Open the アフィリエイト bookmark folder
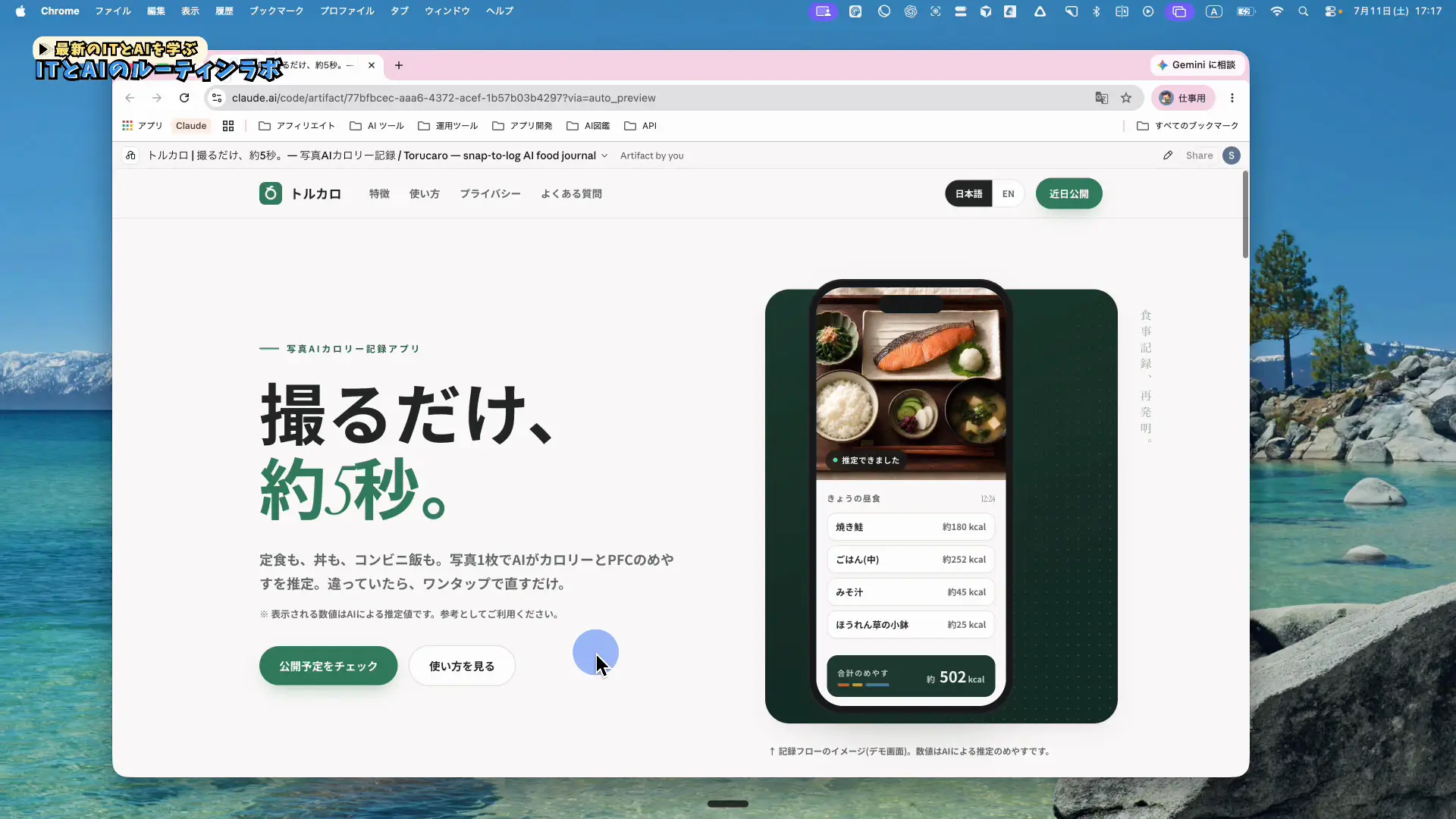This screenshot has width=1456, height=819. click(297, 126)
